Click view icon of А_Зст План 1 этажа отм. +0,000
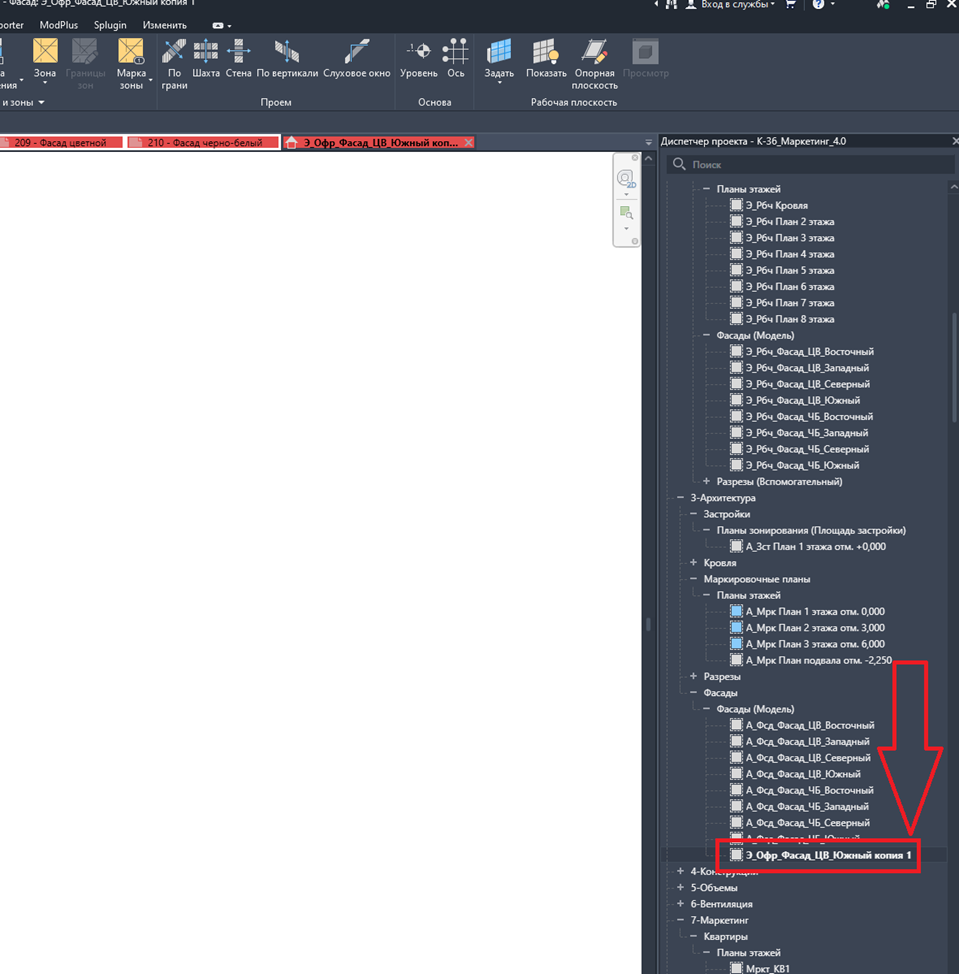Image resolution: width=959 pixels, height=974 pixels. pos(736,546)
